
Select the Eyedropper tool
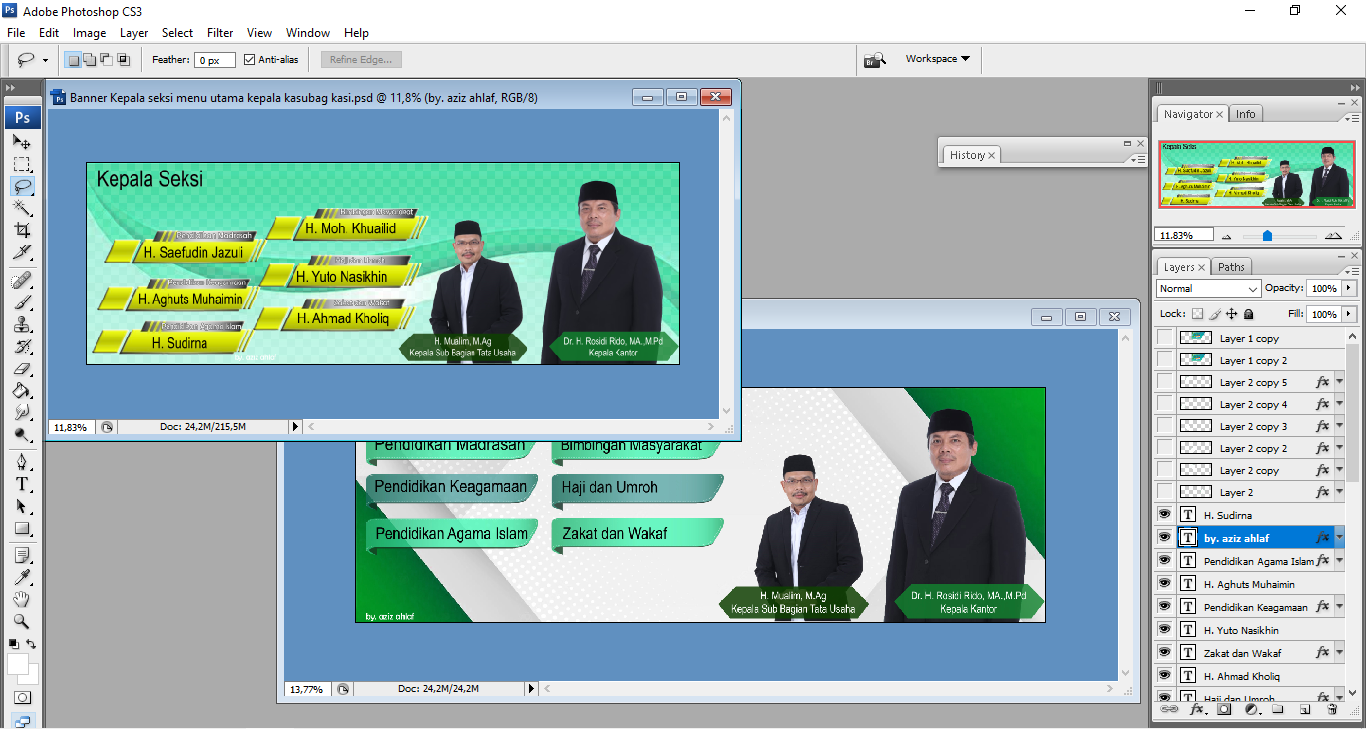pos(22,577)
